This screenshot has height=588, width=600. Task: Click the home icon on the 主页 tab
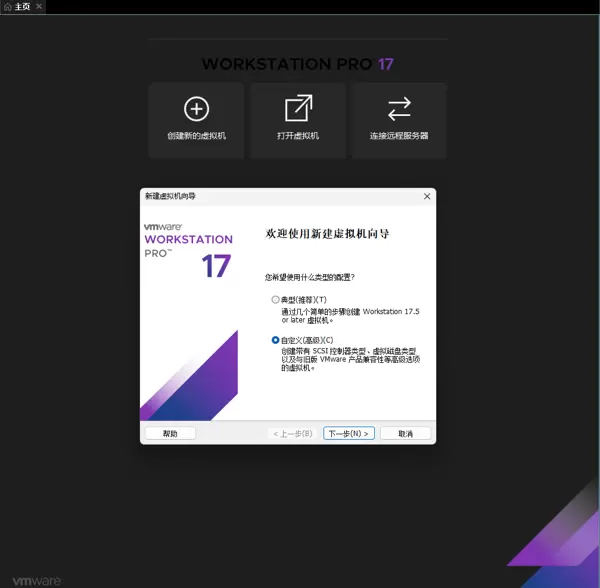click(x=7, y=7)
